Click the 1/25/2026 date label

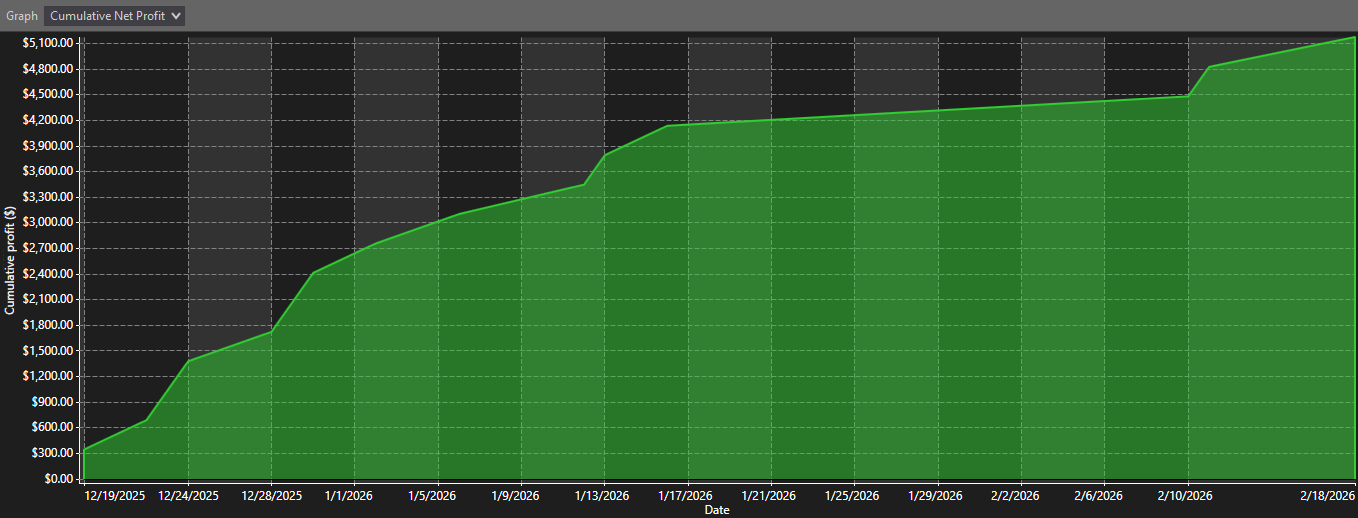pyautogui.click(x=853, y=495)
